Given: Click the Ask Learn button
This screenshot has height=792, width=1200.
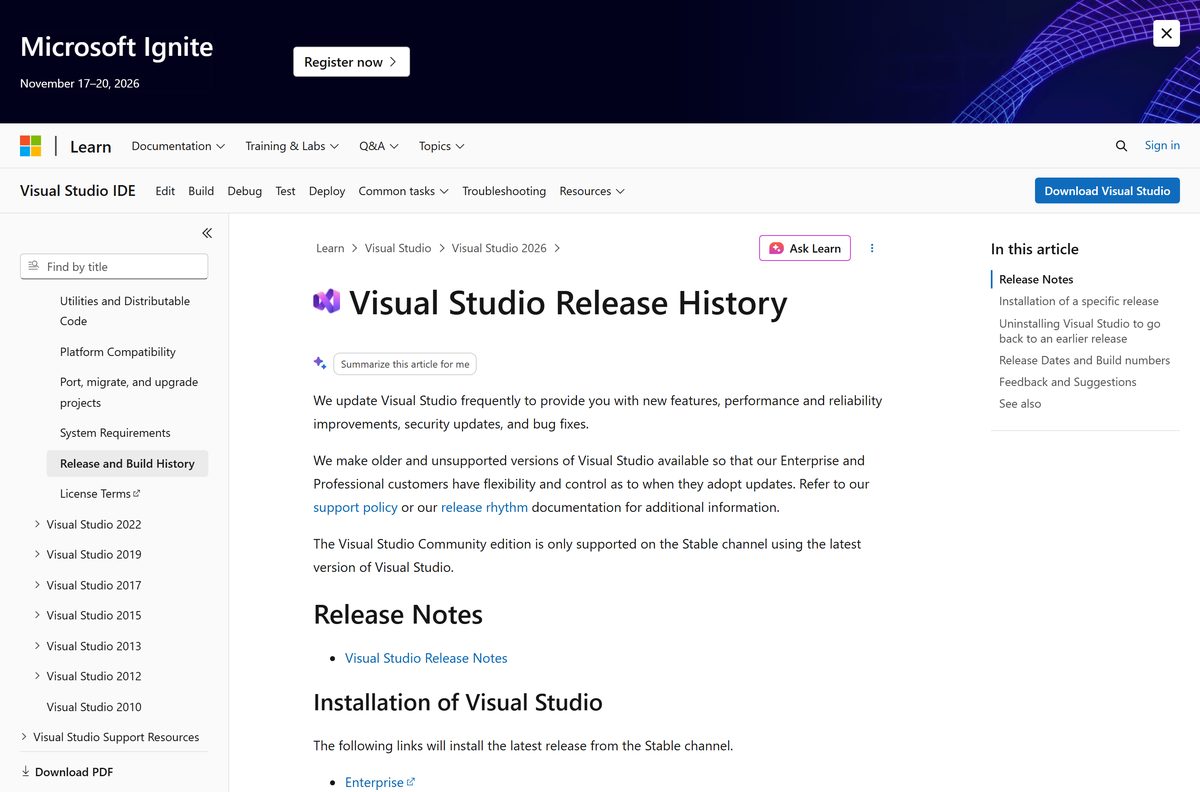Looking at the screenshot, I should 805,248.
